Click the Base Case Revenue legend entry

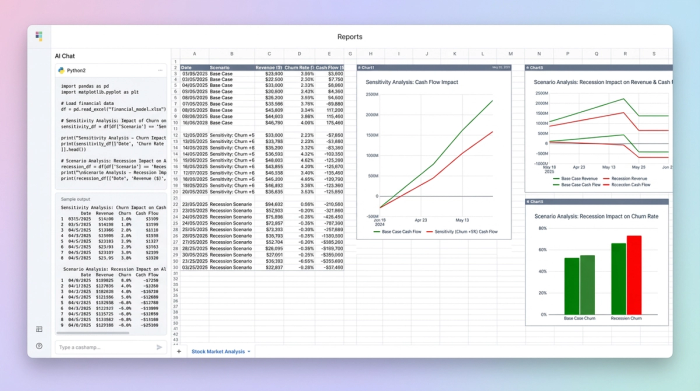pos(575,179)
